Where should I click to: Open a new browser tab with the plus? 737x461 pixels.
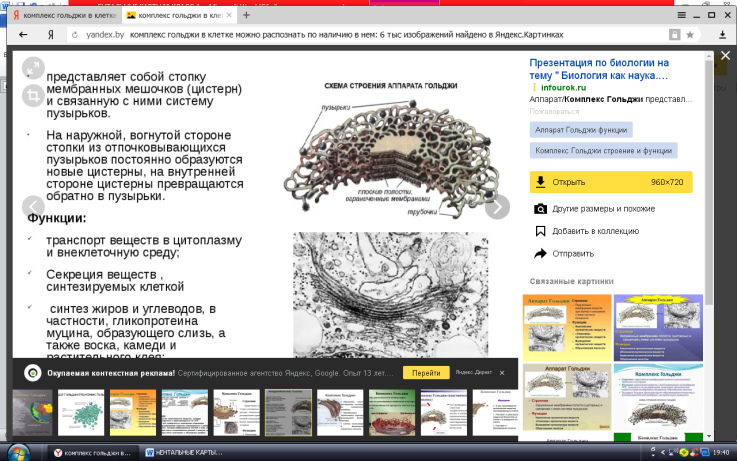pyautogui.click(x=246, y=15)
